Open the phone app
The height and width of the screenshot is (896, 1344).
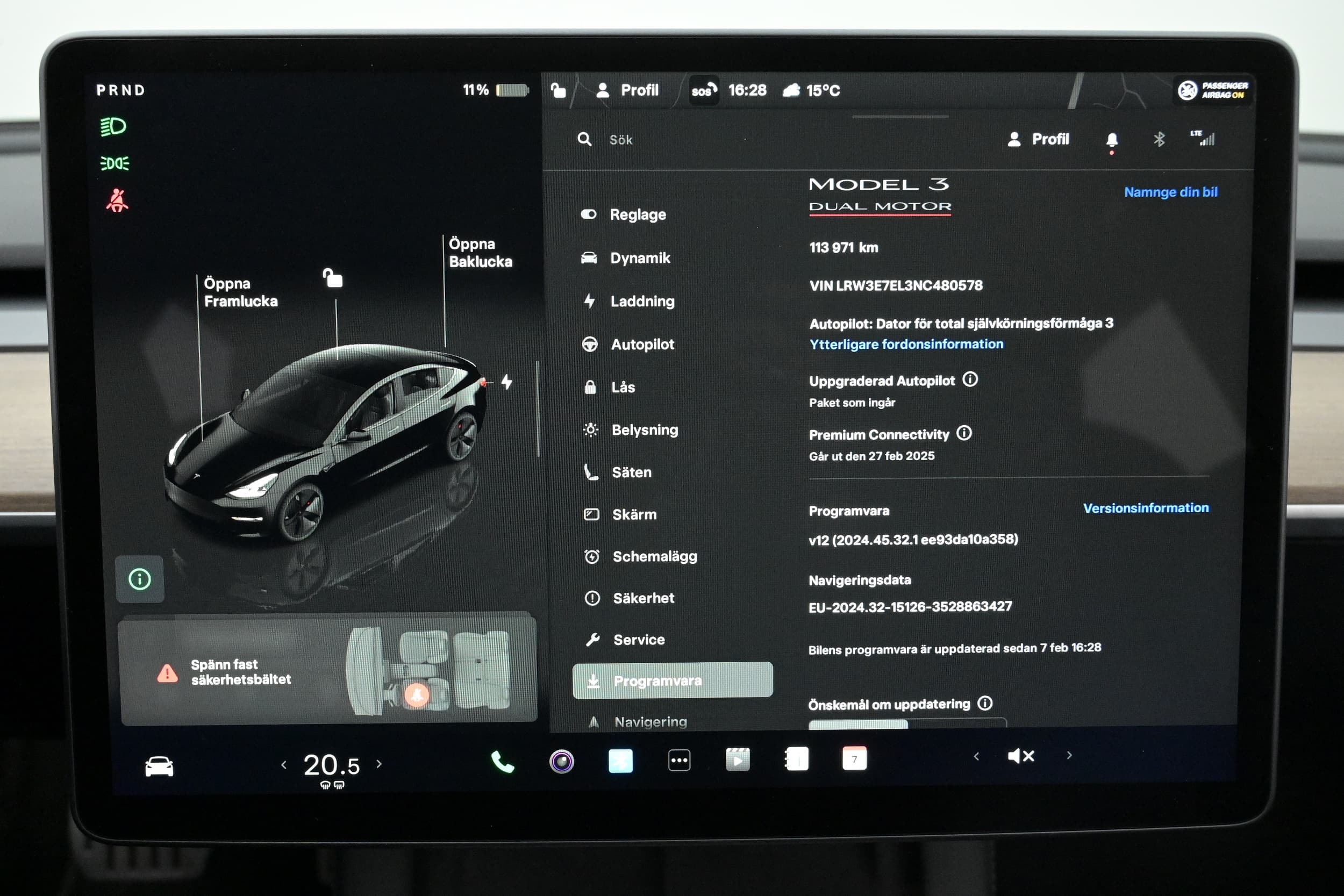502,762
